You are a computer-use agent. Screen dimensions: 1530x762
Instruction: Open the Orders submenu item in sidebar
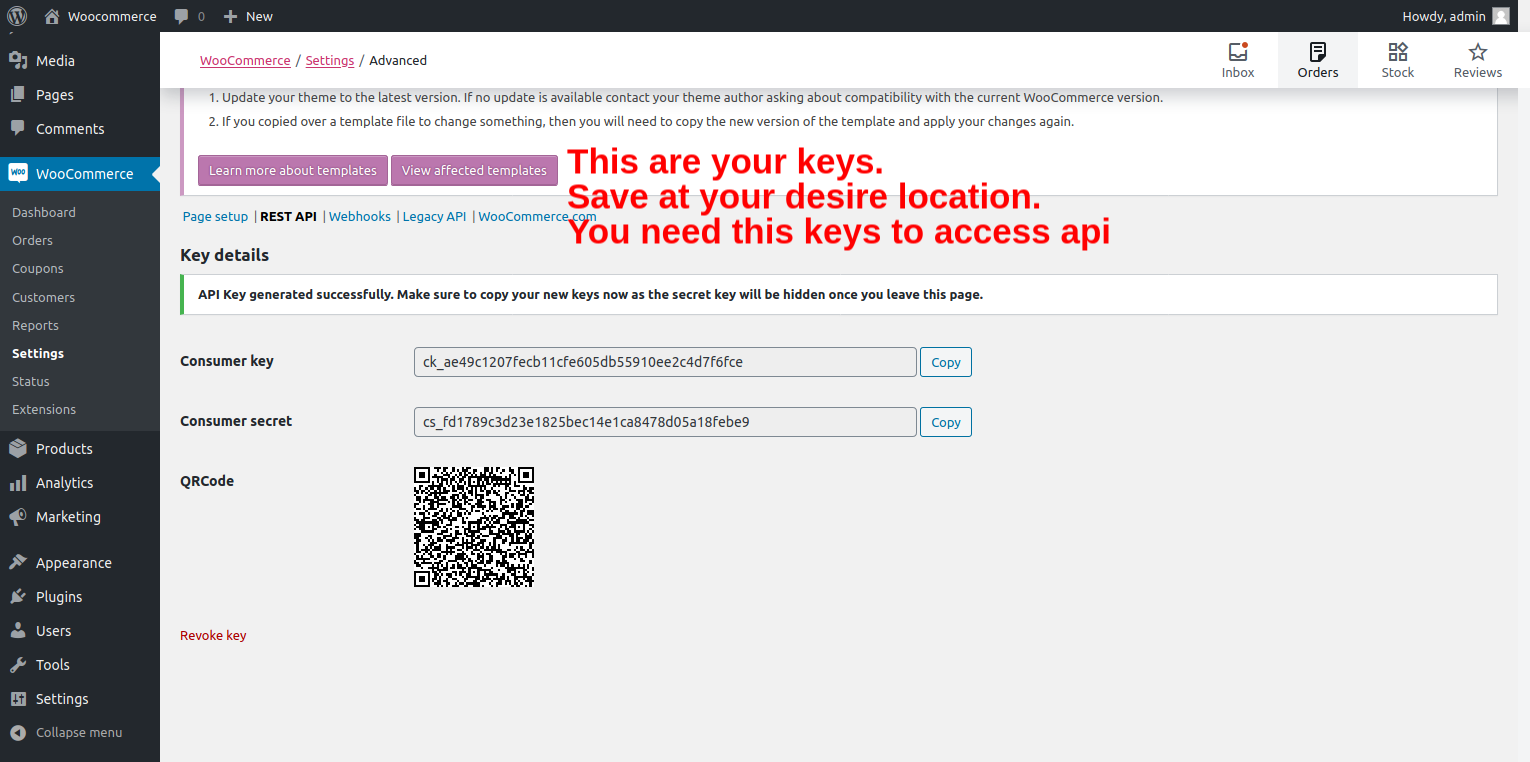[32, 240]
